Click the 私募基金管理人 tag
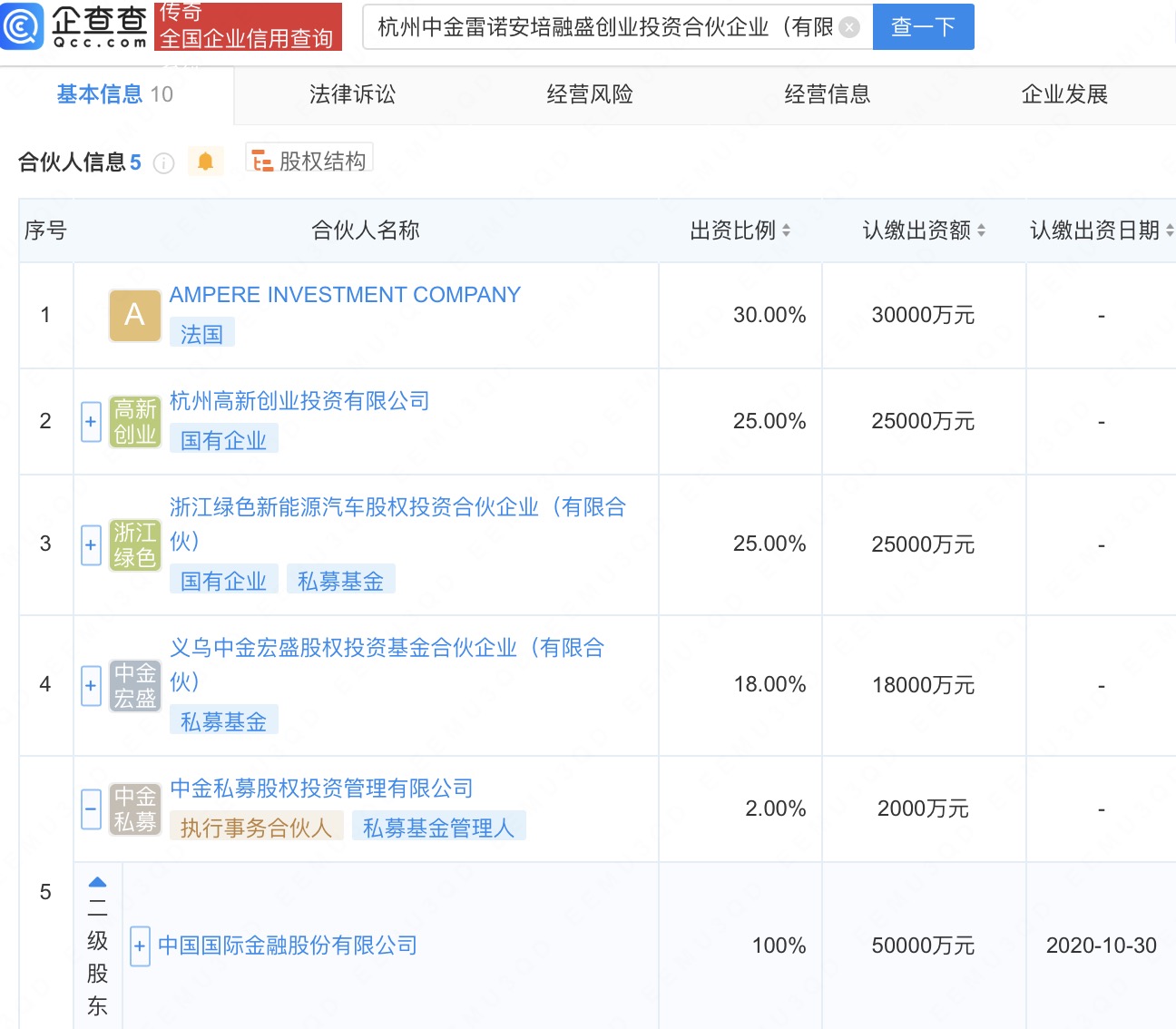Image resolution: width=1176 pixels, height=1029 pixels. [438, 828]
